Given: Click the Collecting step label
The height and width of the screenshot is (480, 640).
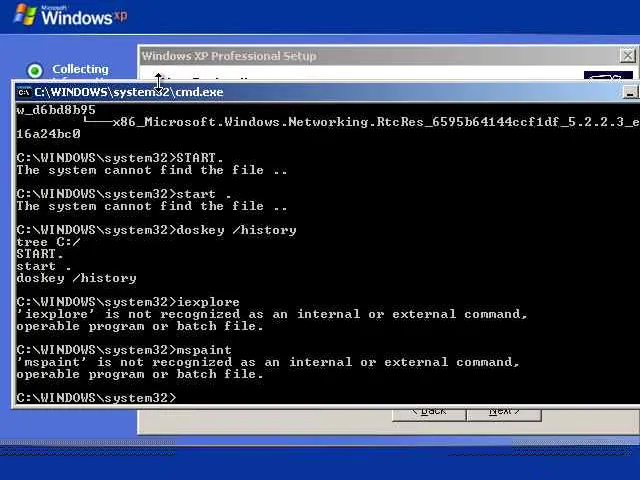Looking at the screenshot, I should click(80, 69).
